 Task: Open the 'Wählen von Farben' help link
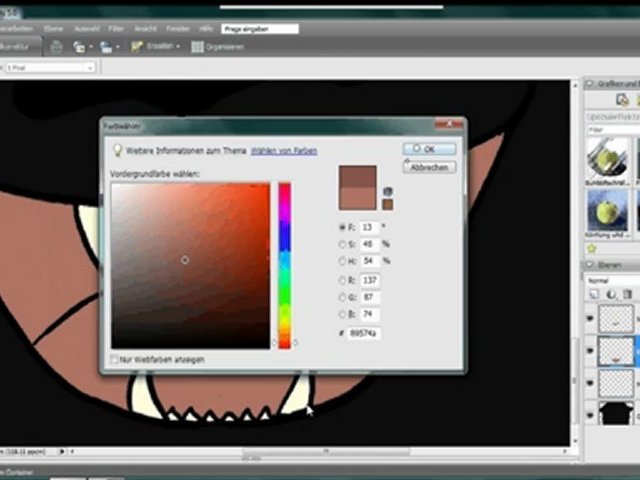[284, 150]
